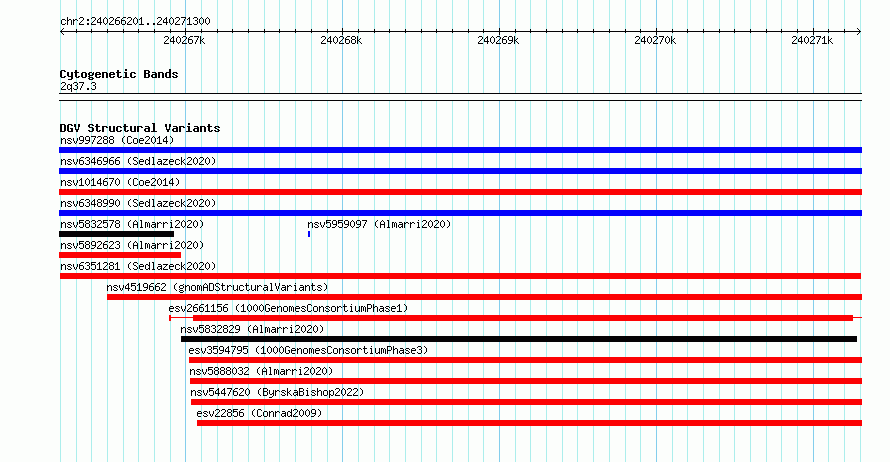890x462 pixels.
Task: Open nsv6351281 (Sedlazeck2020) label
Action: pos(138,266)
